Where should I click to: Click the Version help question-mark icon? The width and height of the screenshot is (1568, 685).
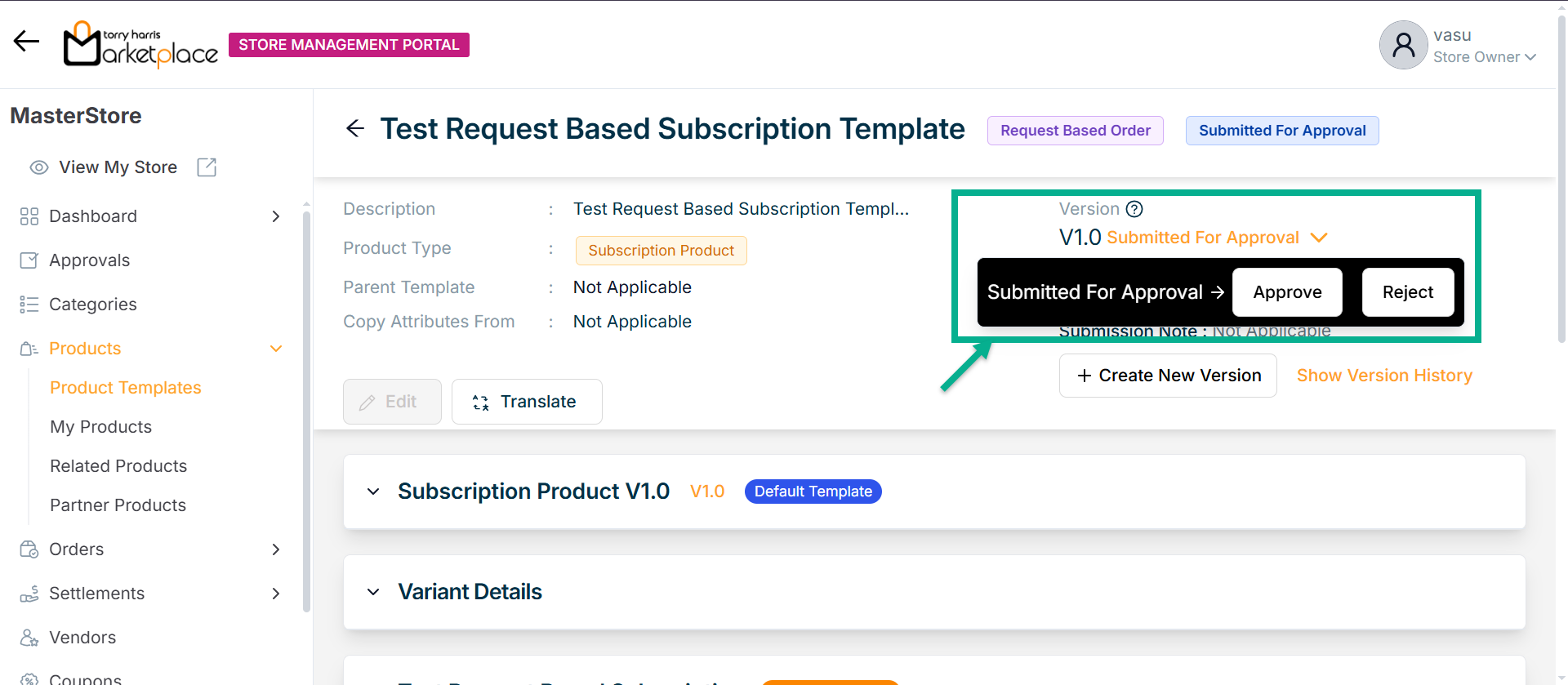tap(1134, 209)
